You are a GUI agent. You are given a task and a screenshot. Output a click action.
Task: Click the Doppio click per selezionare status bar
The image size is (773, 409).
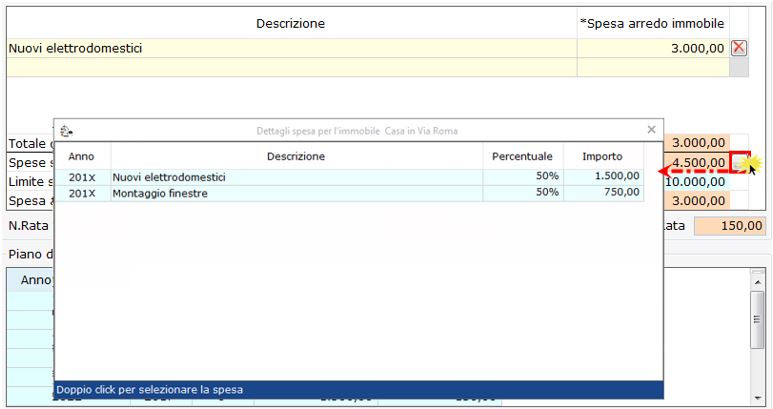tap(358, 390)
